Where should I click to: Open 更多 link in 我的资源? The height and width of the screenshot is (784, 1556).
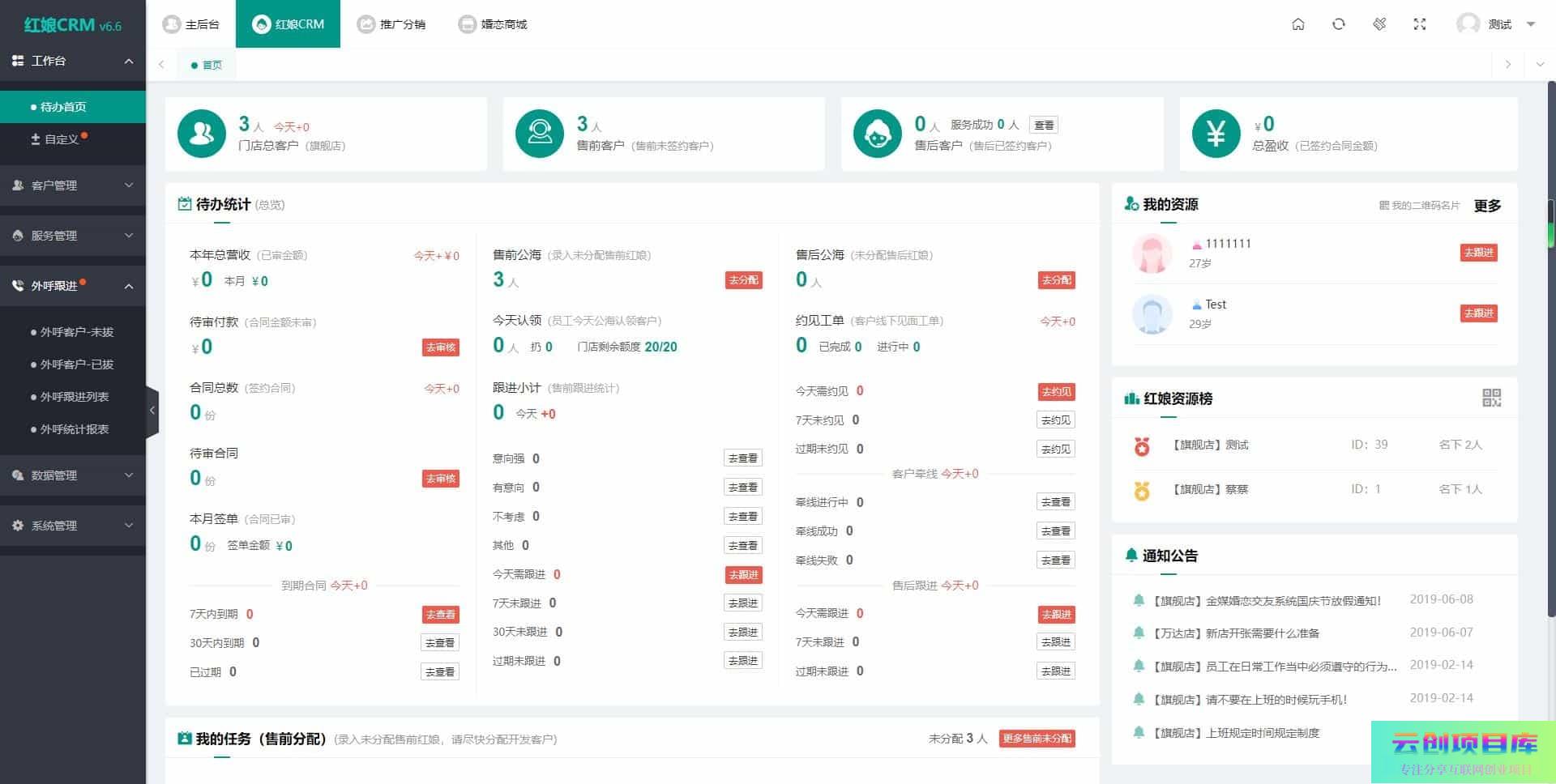pos(1487,206)
